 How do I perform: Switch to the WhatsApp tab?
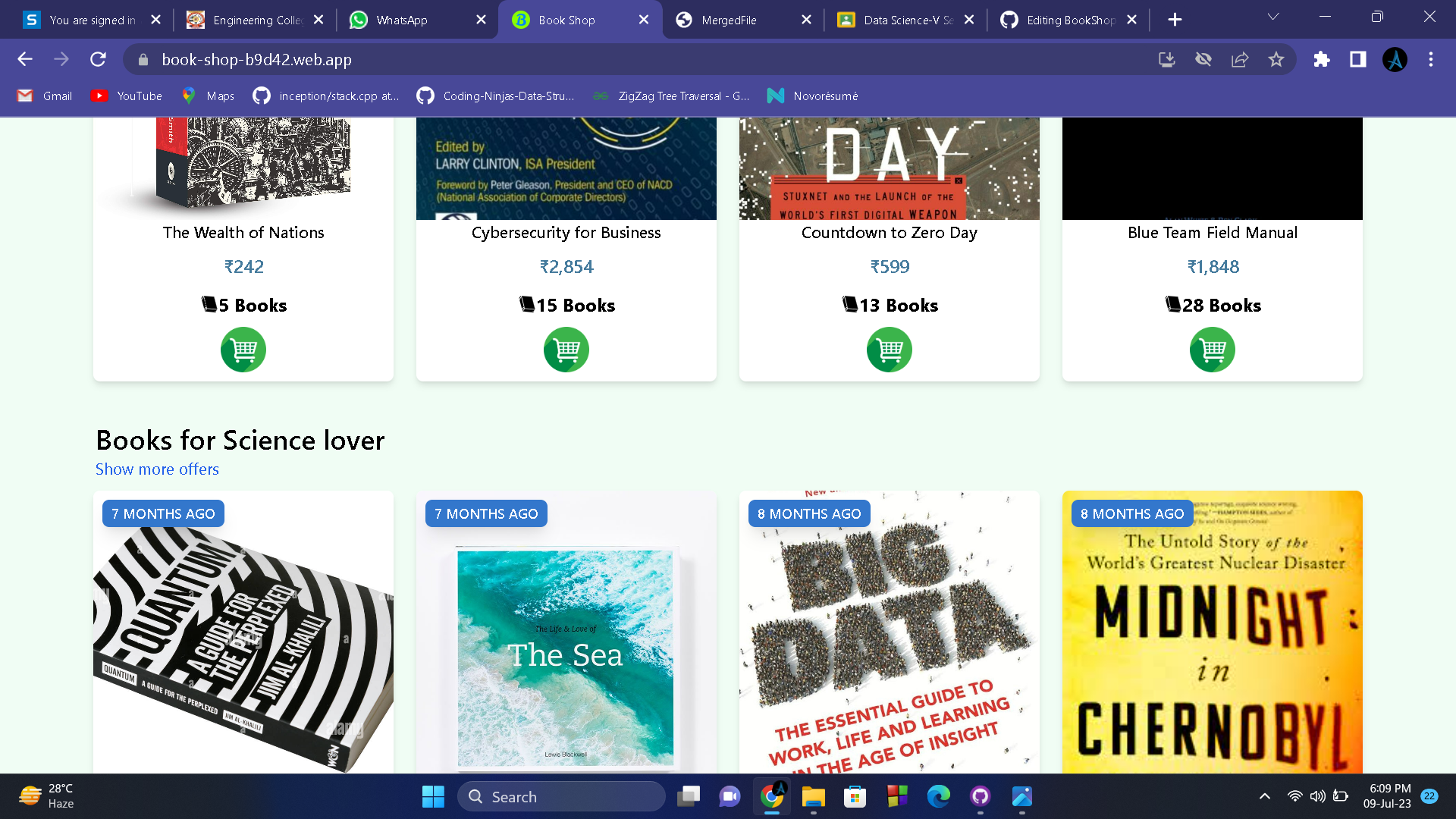[402, 20]
